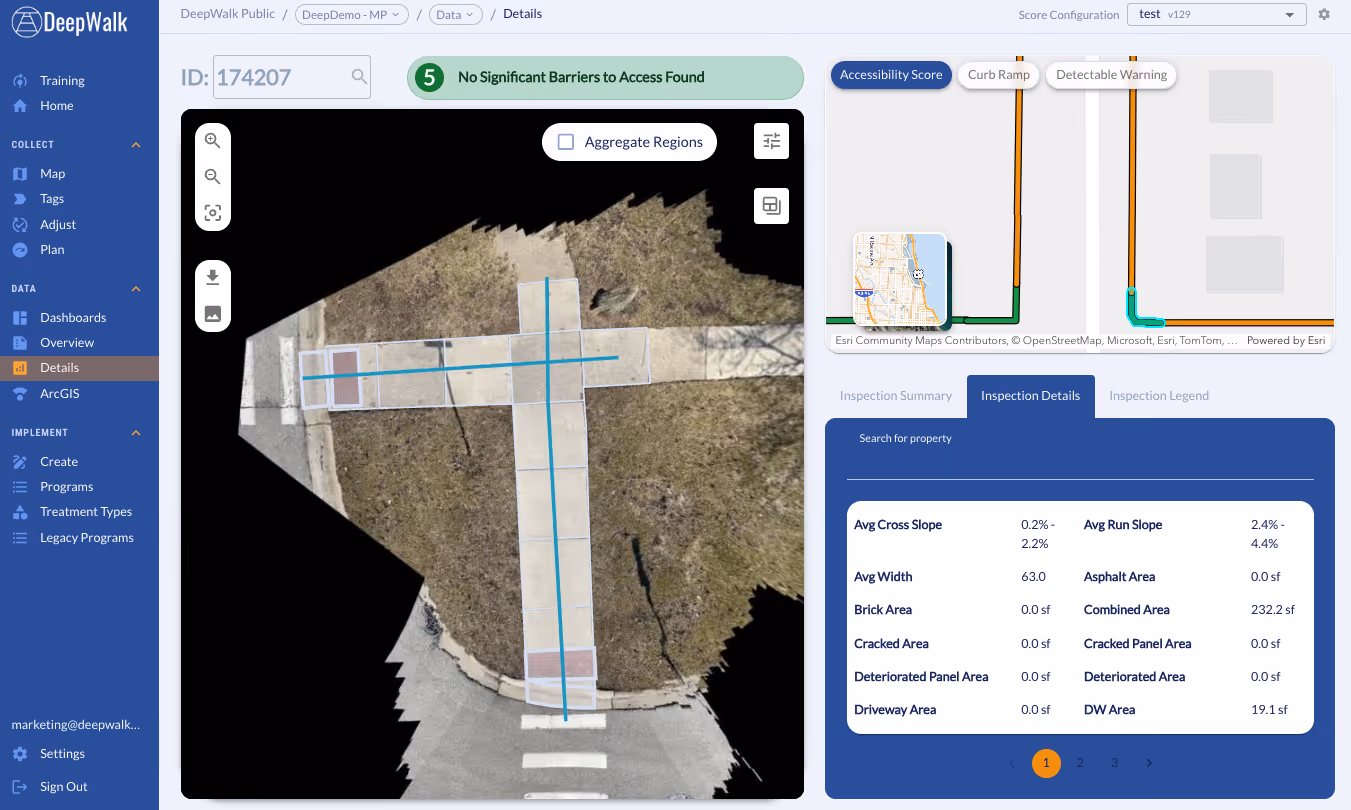
Task: Click the image picture icon
Action: tap(212, 314)
